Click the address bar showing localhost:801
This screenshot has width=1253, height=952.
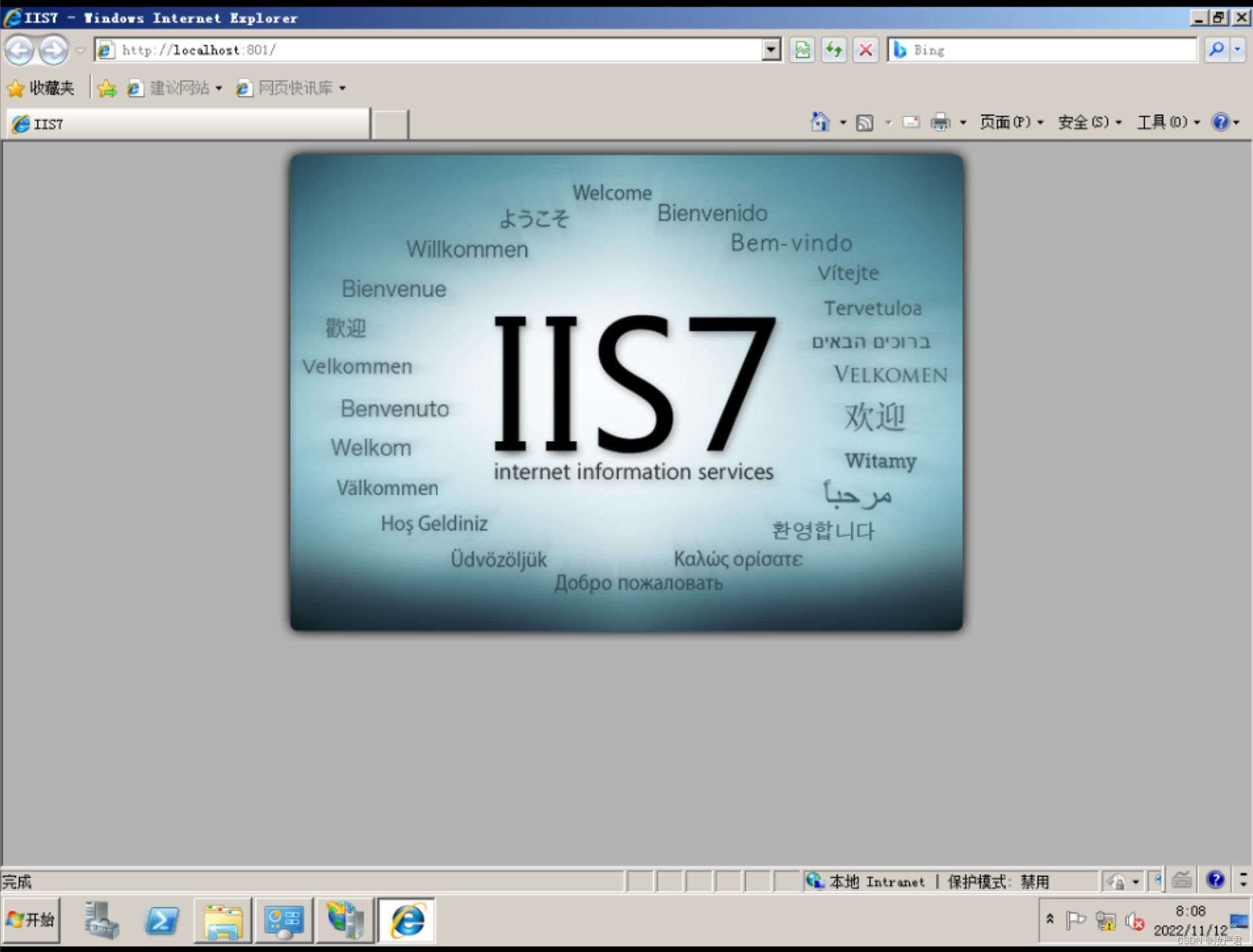tap(429, 50)
